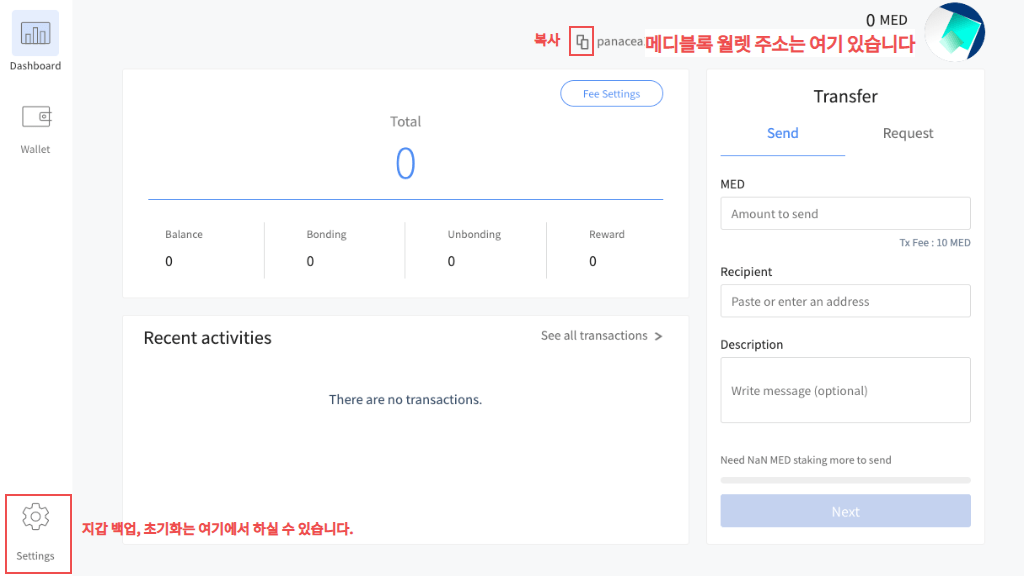
Task: Click the Medibloc logo avatar in the corner
Action: click(954, 32)
